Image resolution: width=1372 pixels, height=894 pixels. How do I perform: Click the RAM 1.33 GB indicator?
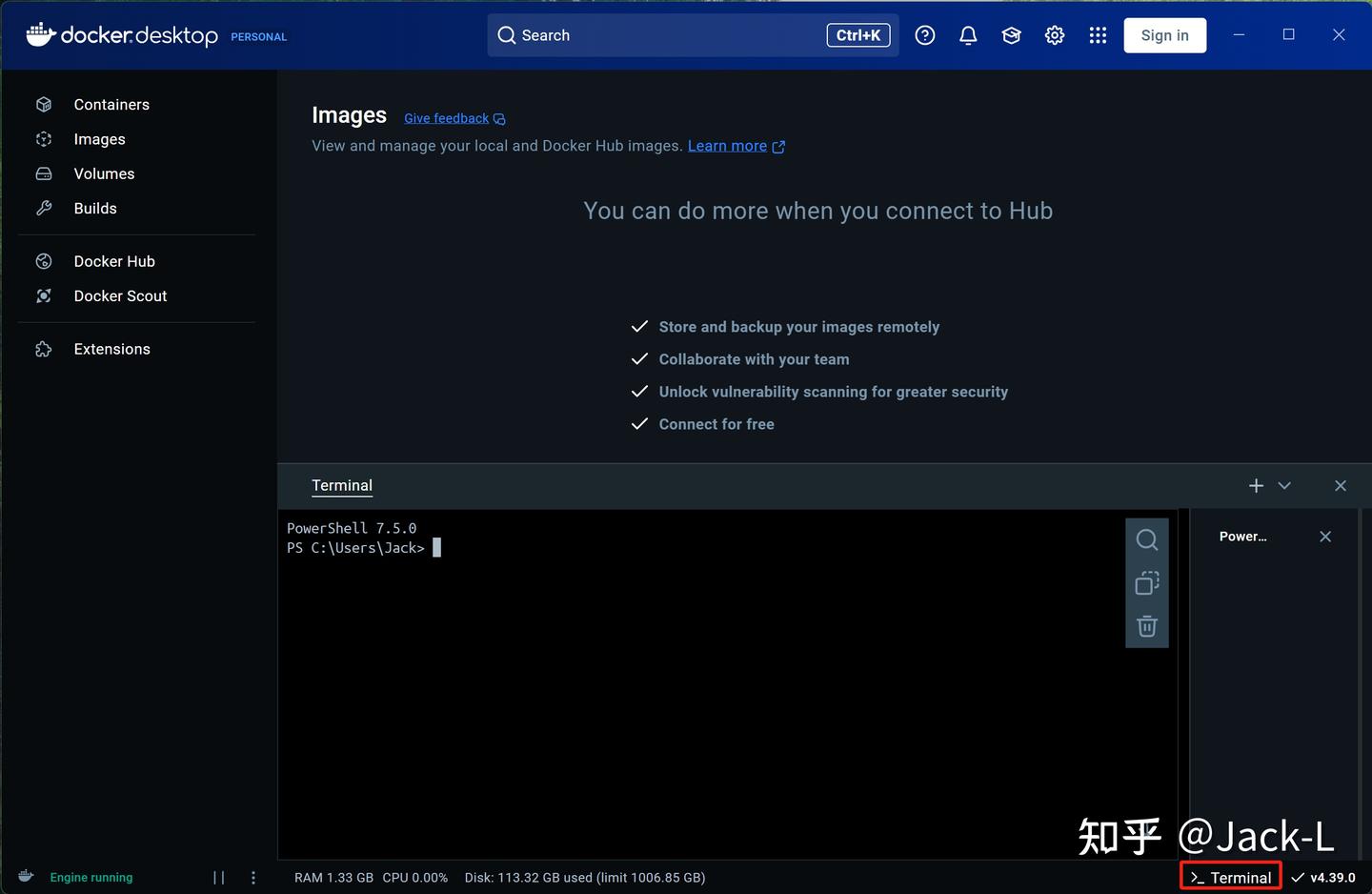pos(333,878)
